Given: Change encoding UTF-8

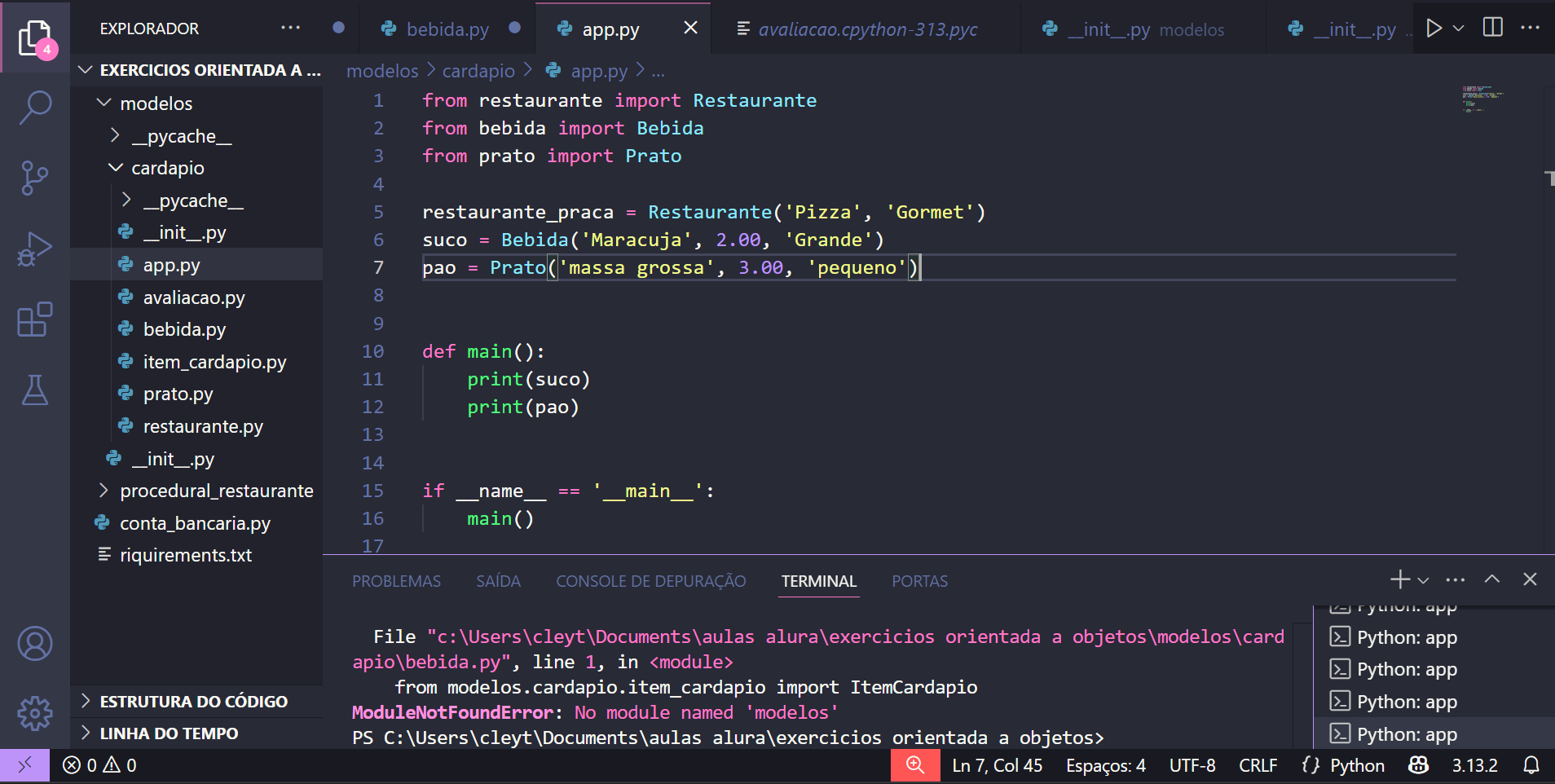Looking at the screenshot, I should click(1192, 765).
